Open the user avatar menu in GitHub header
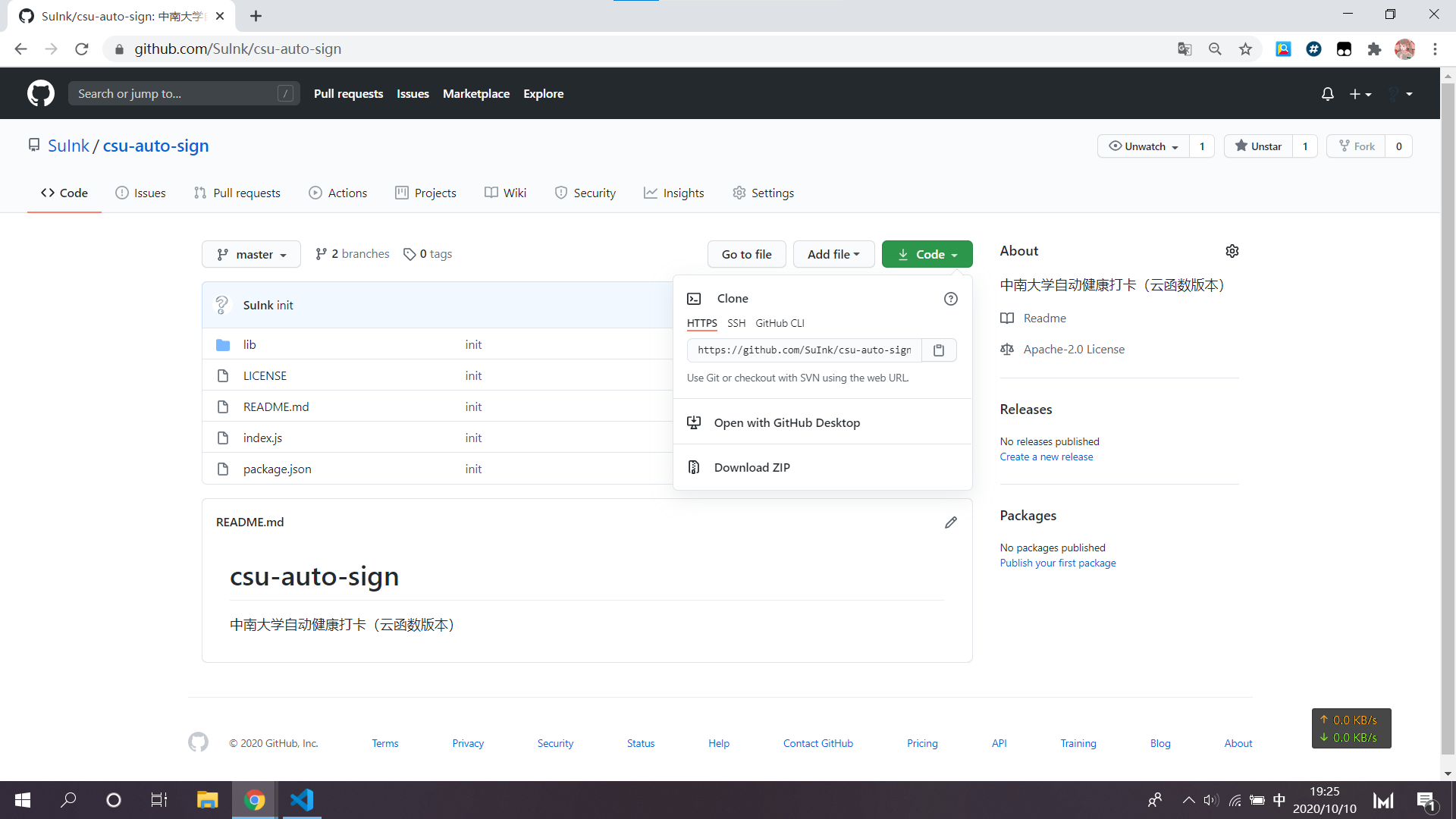 coord(1400,94)
